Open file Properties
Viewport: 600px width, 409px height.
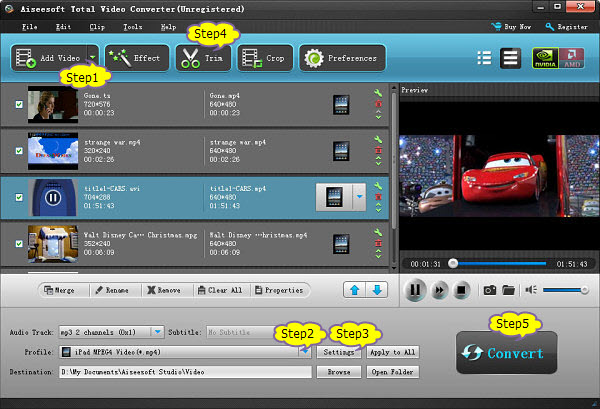coord(279,290)
